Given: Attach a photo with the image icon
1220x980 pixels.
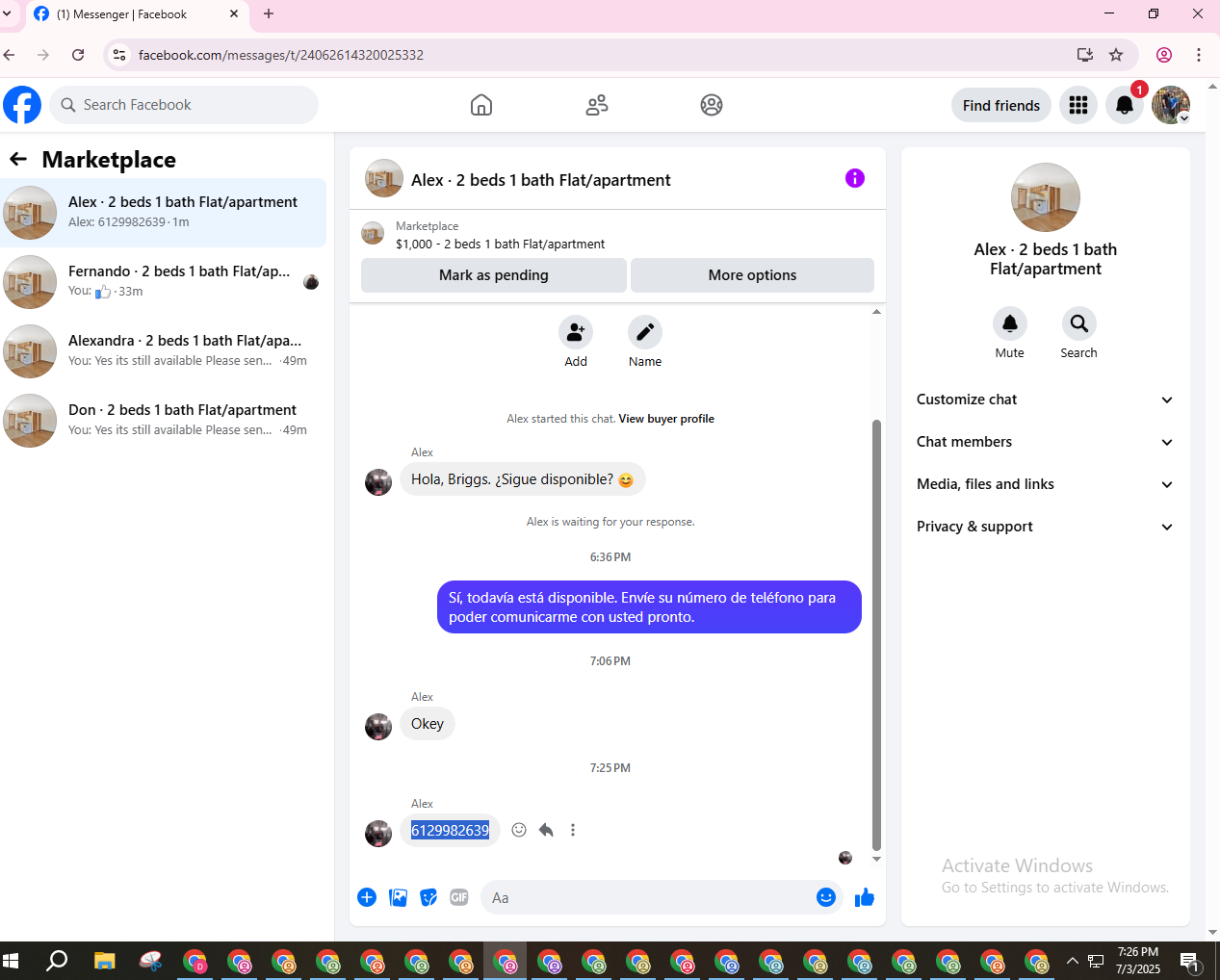Looking at the screenshot, I should click(398, 897).
